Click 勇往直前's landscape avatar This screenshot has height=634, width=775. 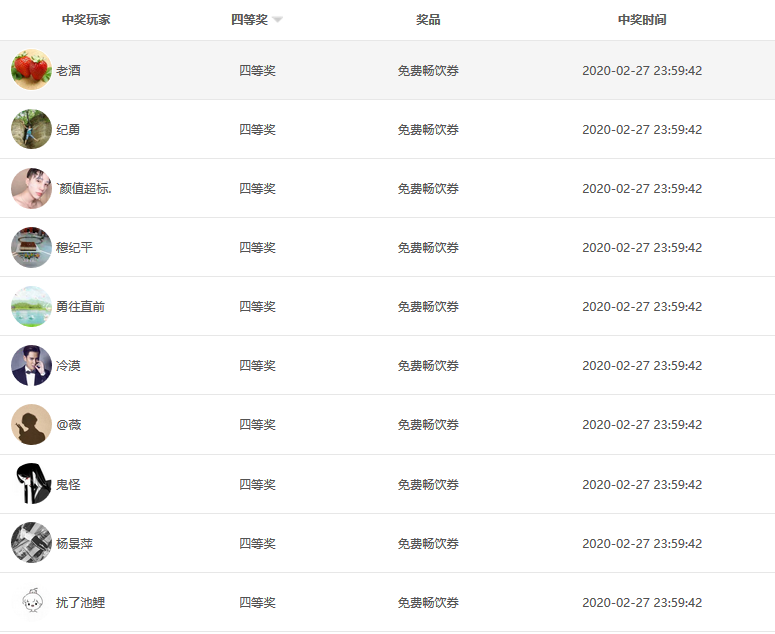tap(31, 306)
